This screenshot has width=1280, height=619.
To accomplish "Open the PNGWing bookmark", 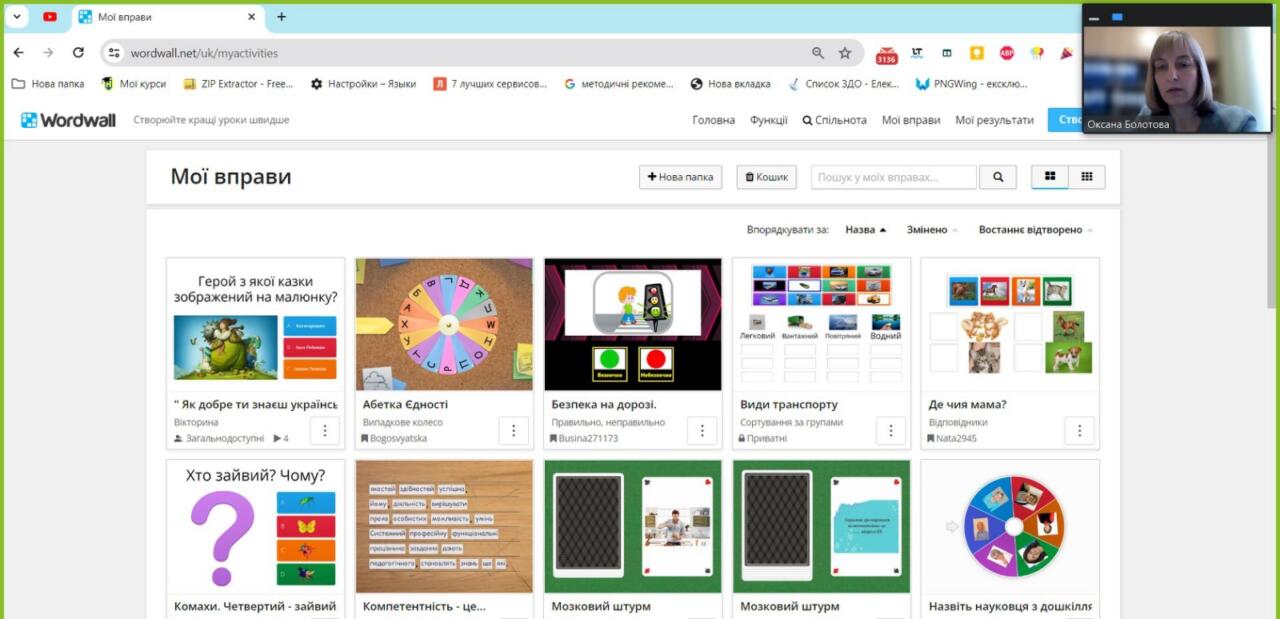I will [971, 84].
